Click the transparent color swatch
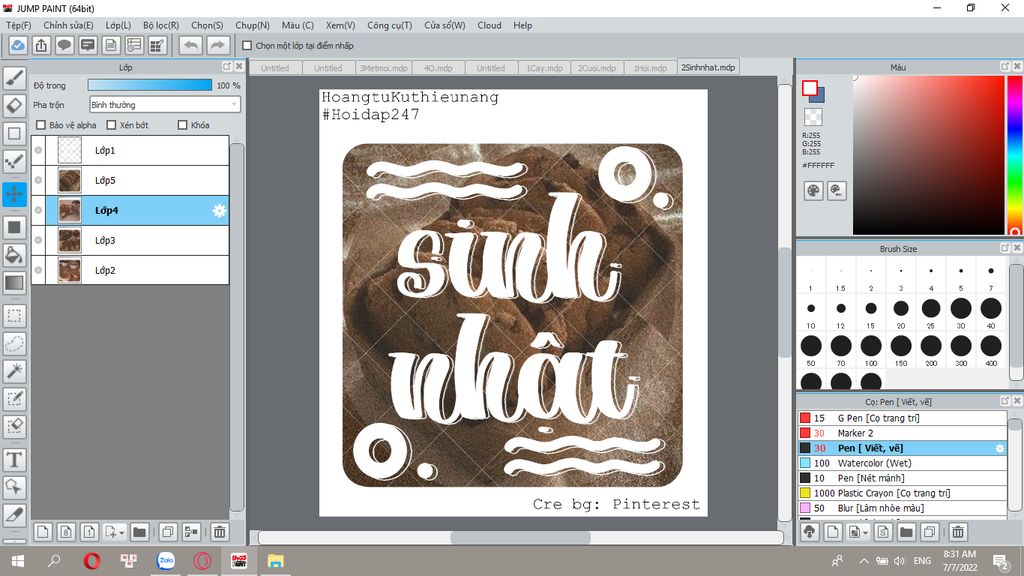The image size is (1024, 576). click(x=813, y=117)
